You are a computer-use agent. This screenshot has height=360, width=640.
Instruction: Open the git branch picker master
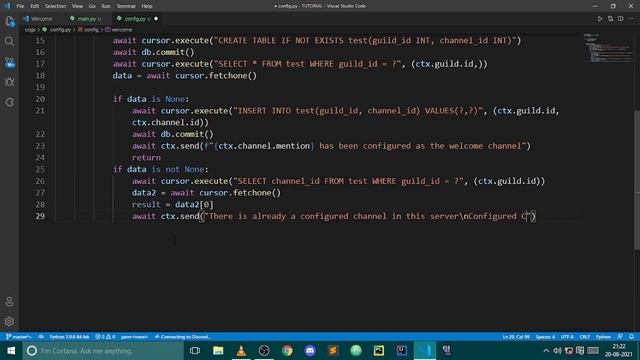[19, 337]
